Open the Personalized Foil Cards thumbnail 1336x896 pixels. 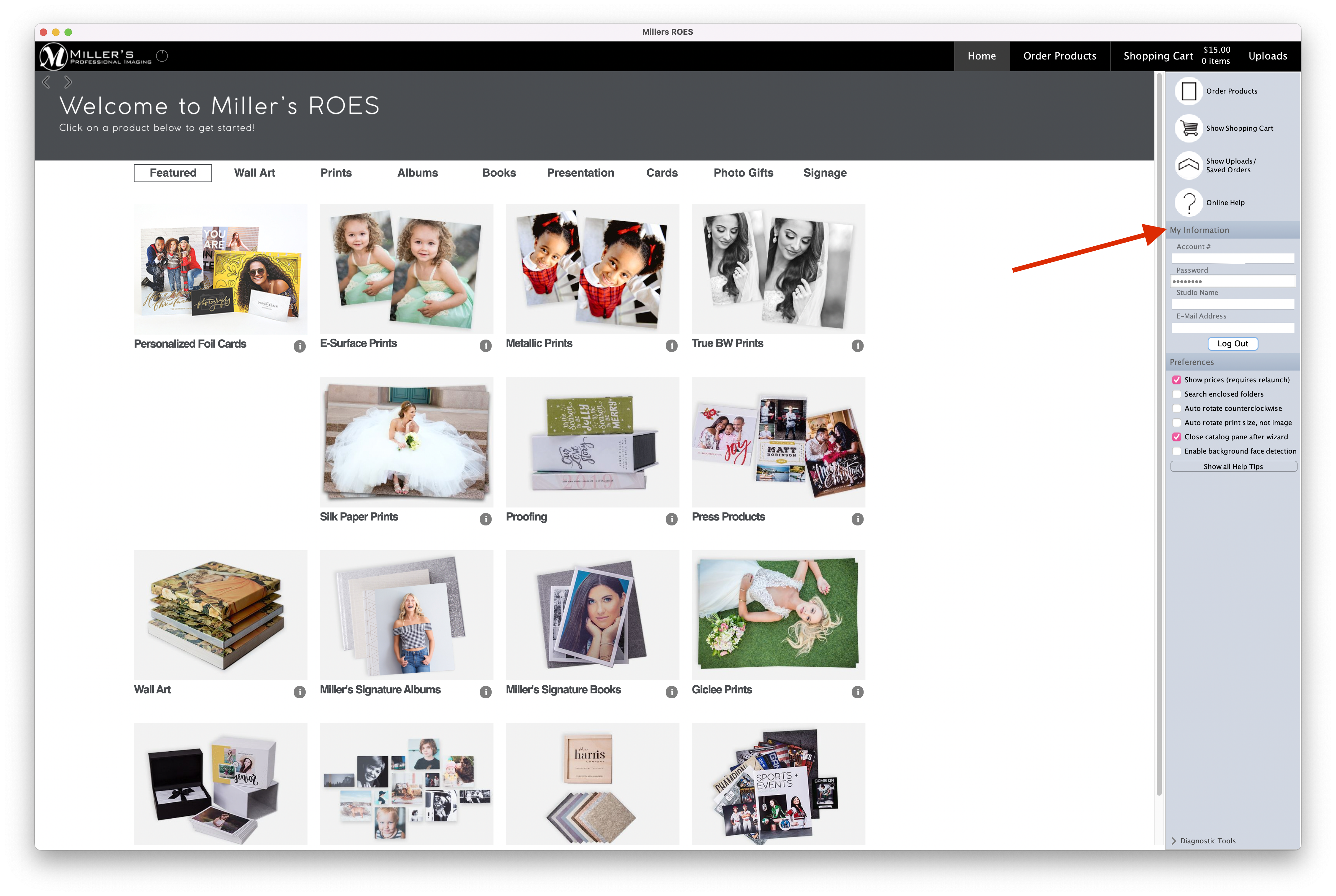(x=220, y=269)
